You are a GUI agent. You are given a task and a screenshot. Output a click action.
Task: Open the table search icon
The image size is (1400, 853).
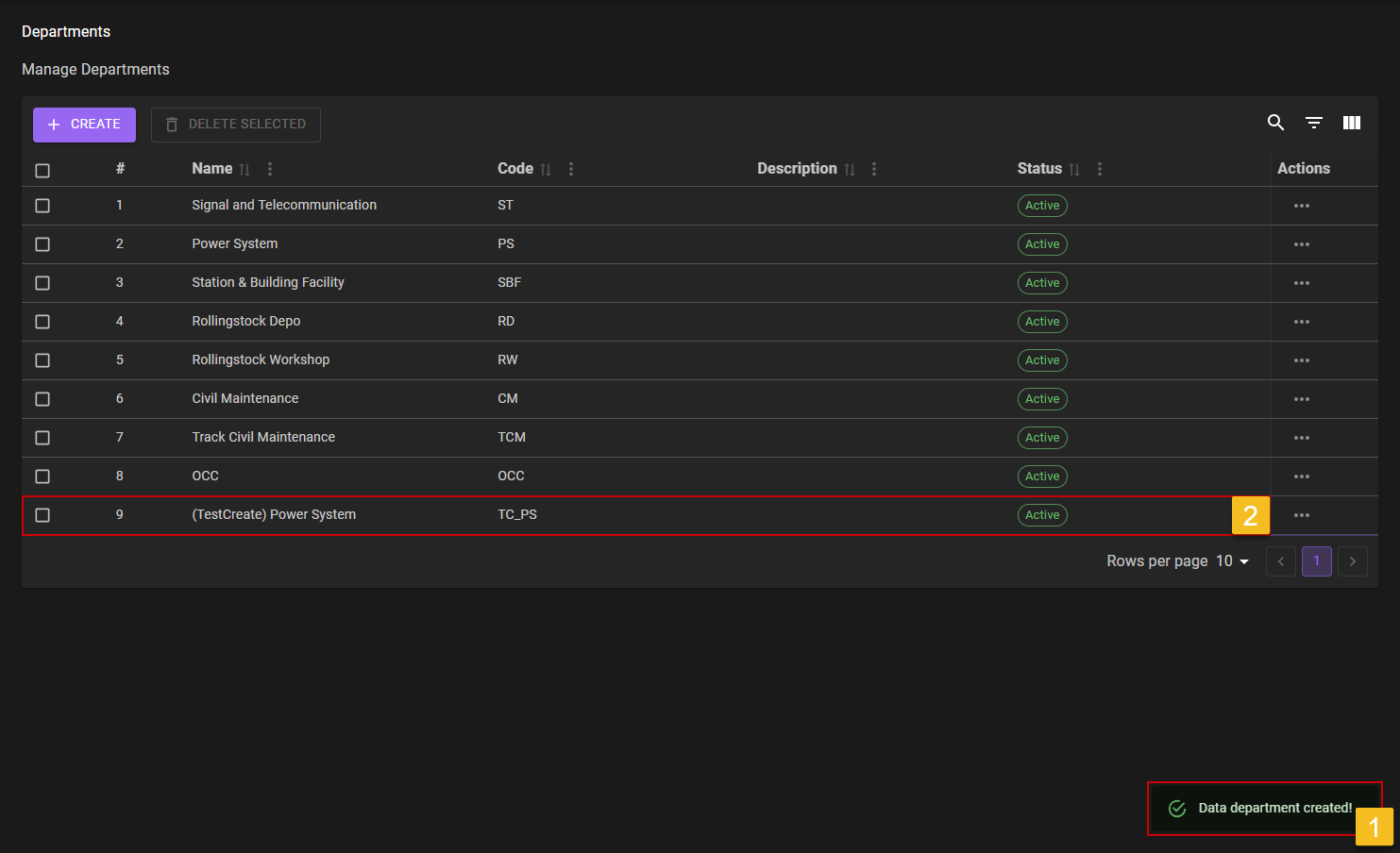pos(1275,123)
